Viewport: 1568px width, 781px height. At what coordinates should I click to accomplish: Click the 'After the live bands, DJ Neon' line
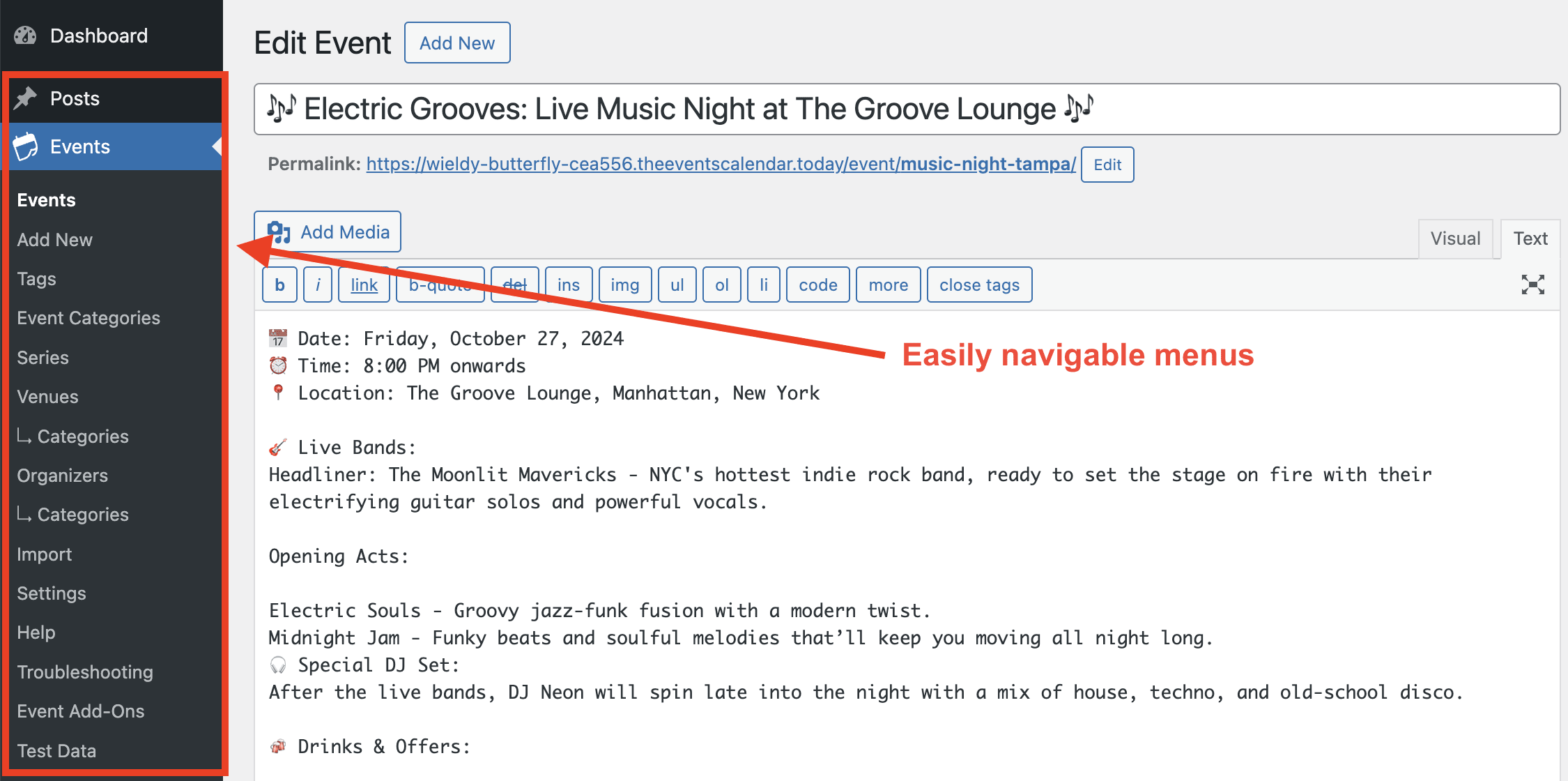tap(866, 692)
